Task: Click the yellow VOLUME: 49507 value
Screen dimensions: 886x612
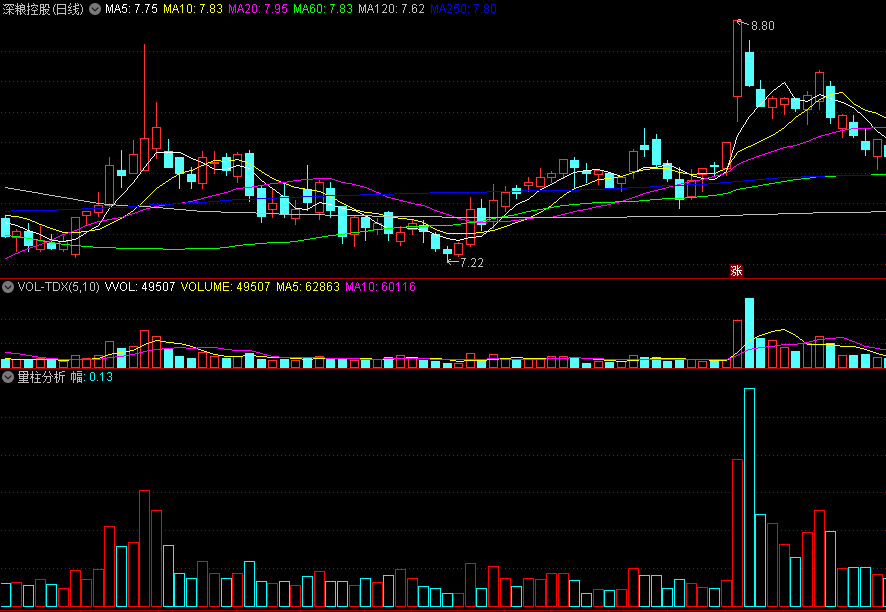Action: pyautogui.click(x=225, y=287)
